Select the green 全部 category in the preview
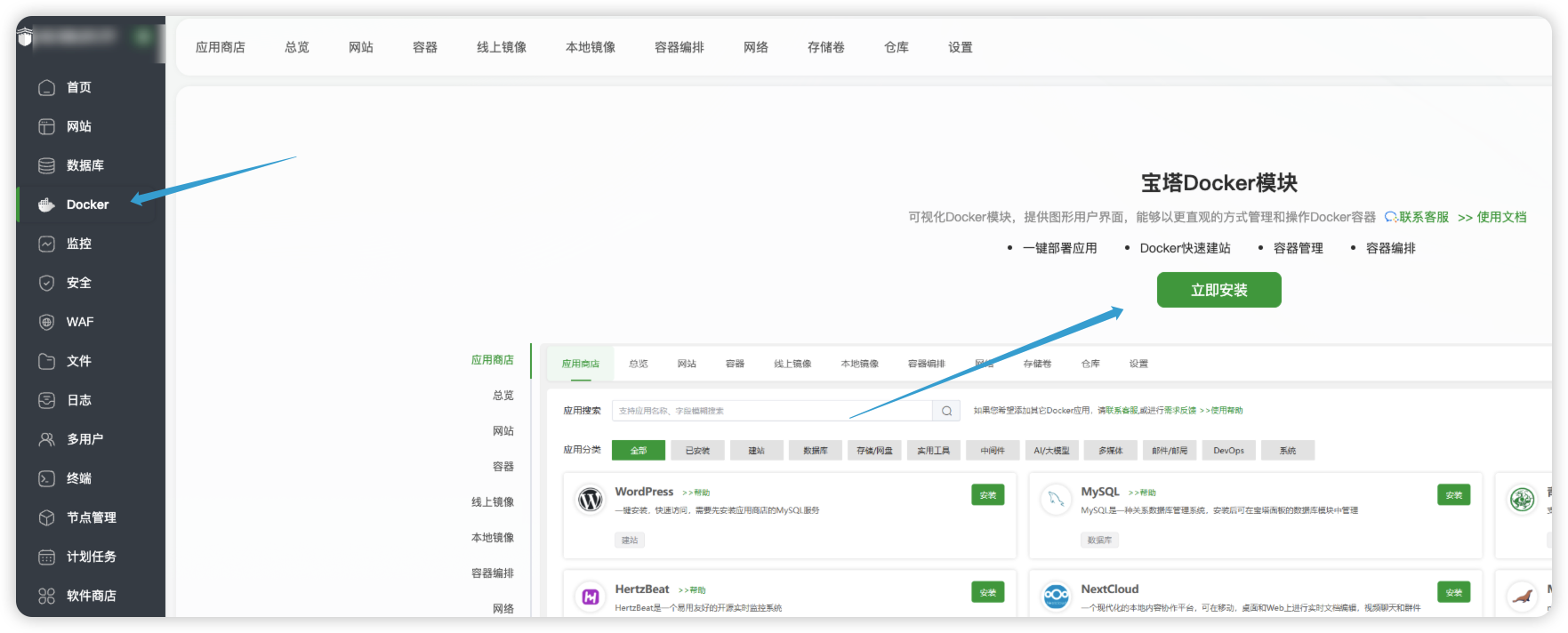Viewport: 1568px width, 633px height. click(x=639, y=451)
